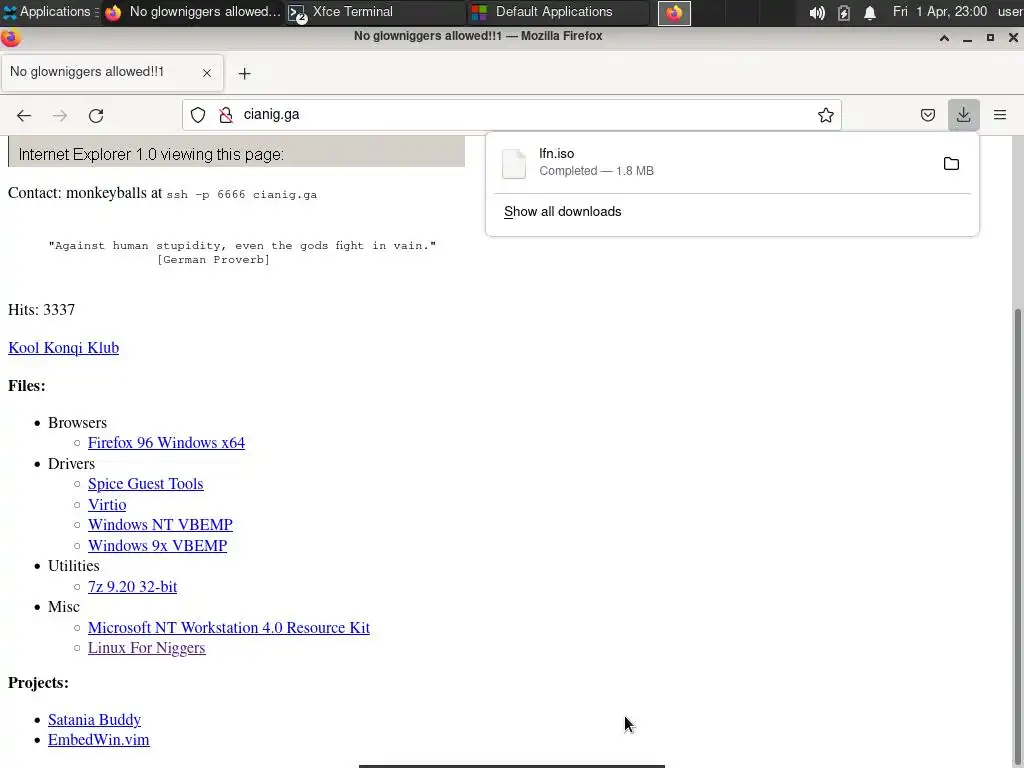The image size is (1024, 768).
Task: Select the only open Firefox tab
Action: tap(112, 72)
